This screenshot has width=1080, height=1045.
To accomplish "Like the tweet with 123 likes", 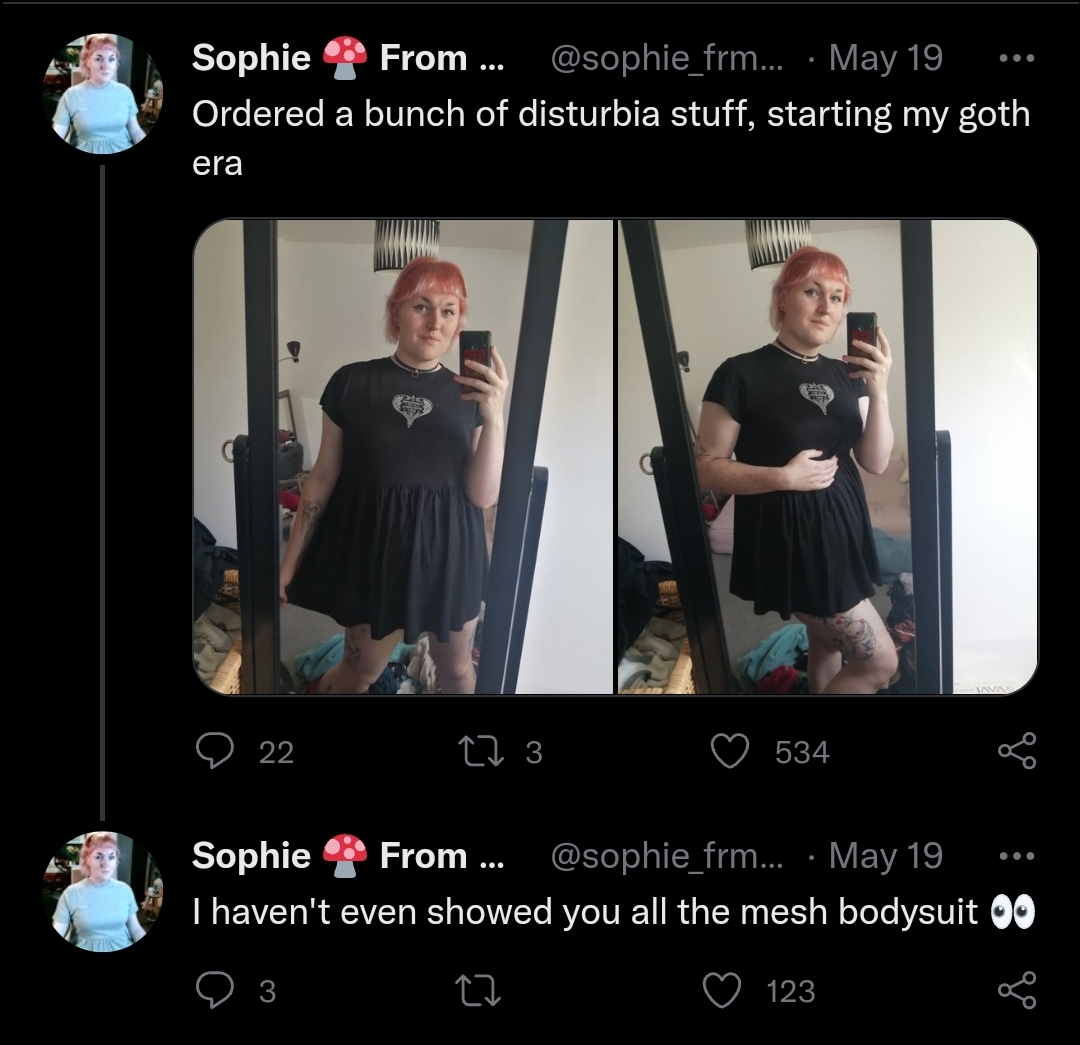I will tap(722, 991).
